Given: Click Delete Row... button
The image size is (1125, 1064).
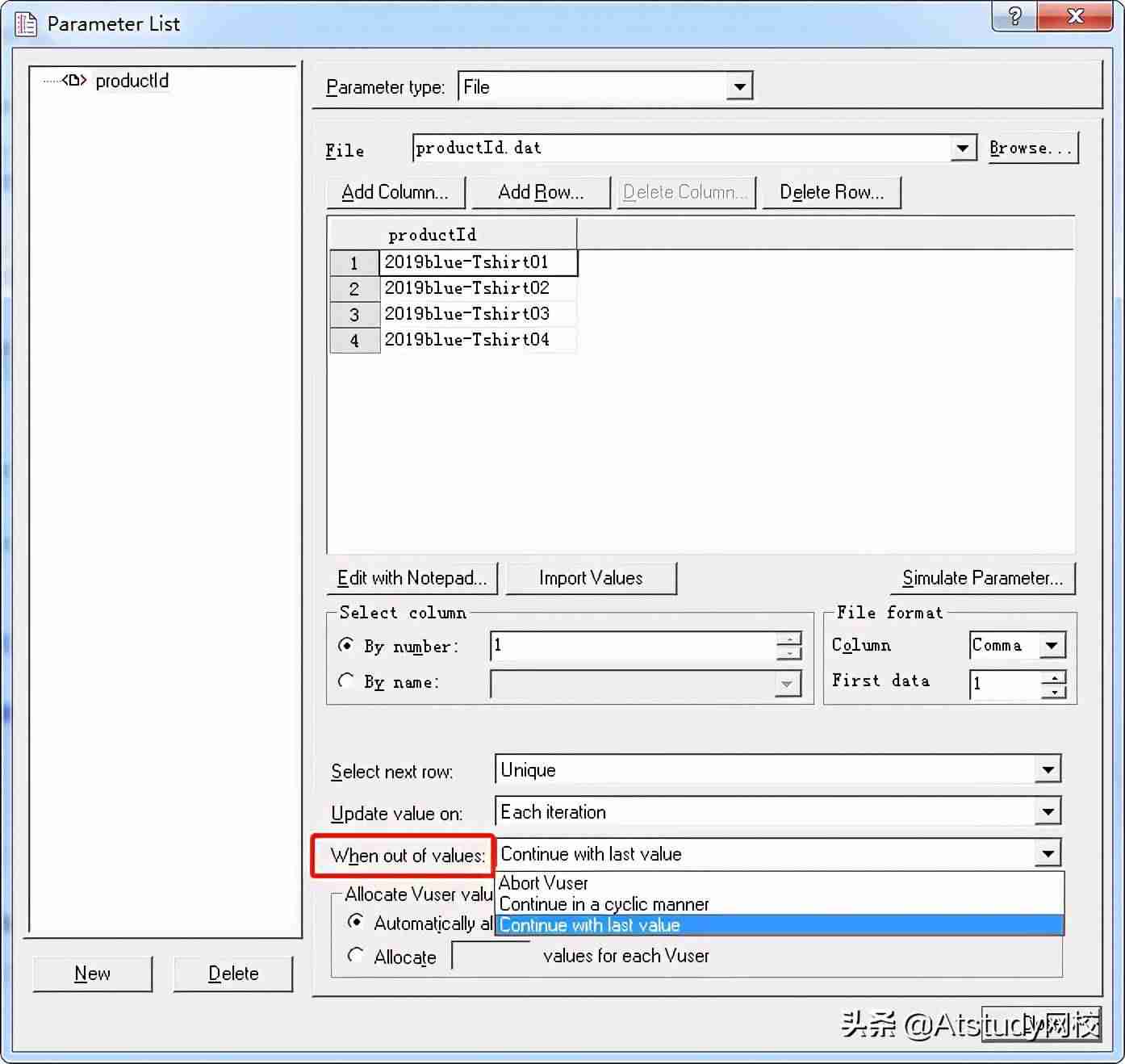Looking at the screenshot, I should coord(831,192).
